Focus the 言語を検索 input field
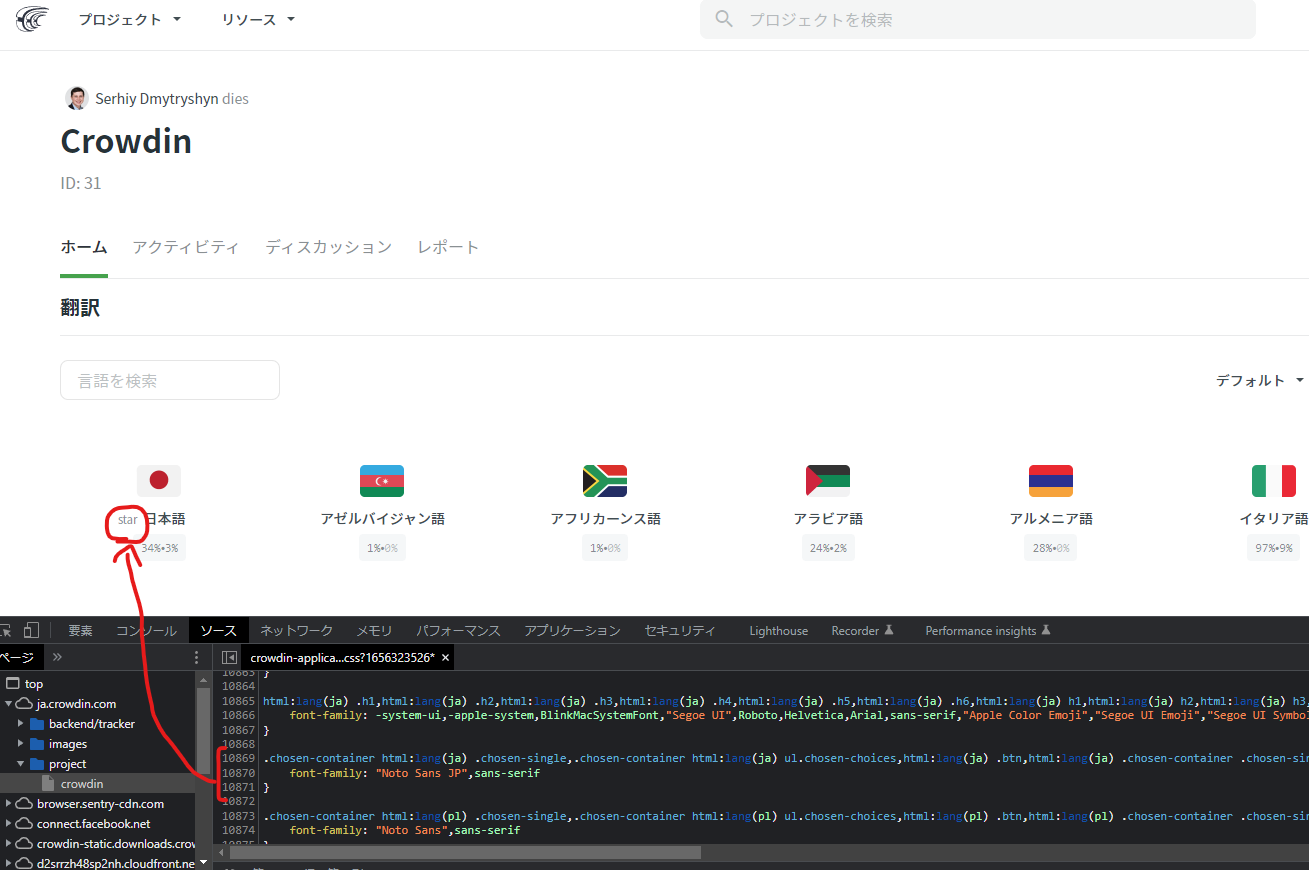The width and height of the screenshot is (1309, 870). (x=170, y=380)
